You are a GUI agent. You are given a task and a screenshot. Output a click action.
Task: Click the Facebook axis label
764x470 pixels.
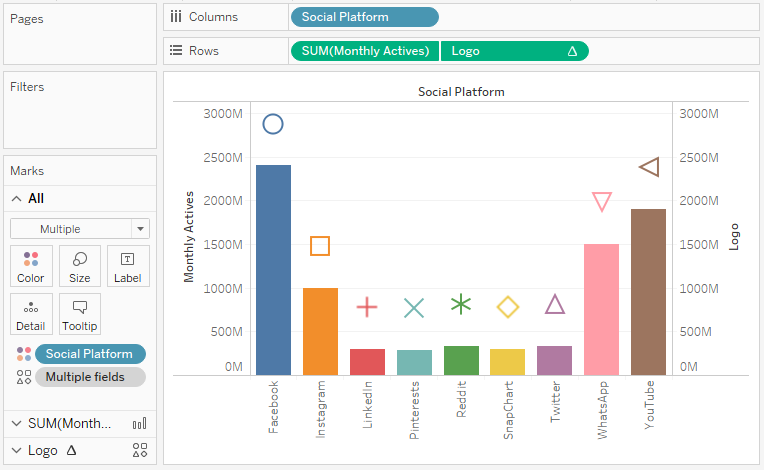(273, 407)
